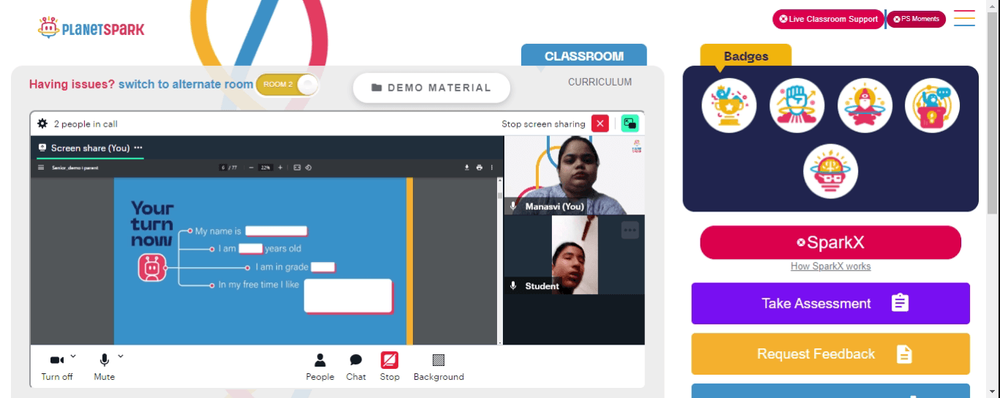
Task: Open the hamburger menu at top right
Action: click(x=964, y=18)
